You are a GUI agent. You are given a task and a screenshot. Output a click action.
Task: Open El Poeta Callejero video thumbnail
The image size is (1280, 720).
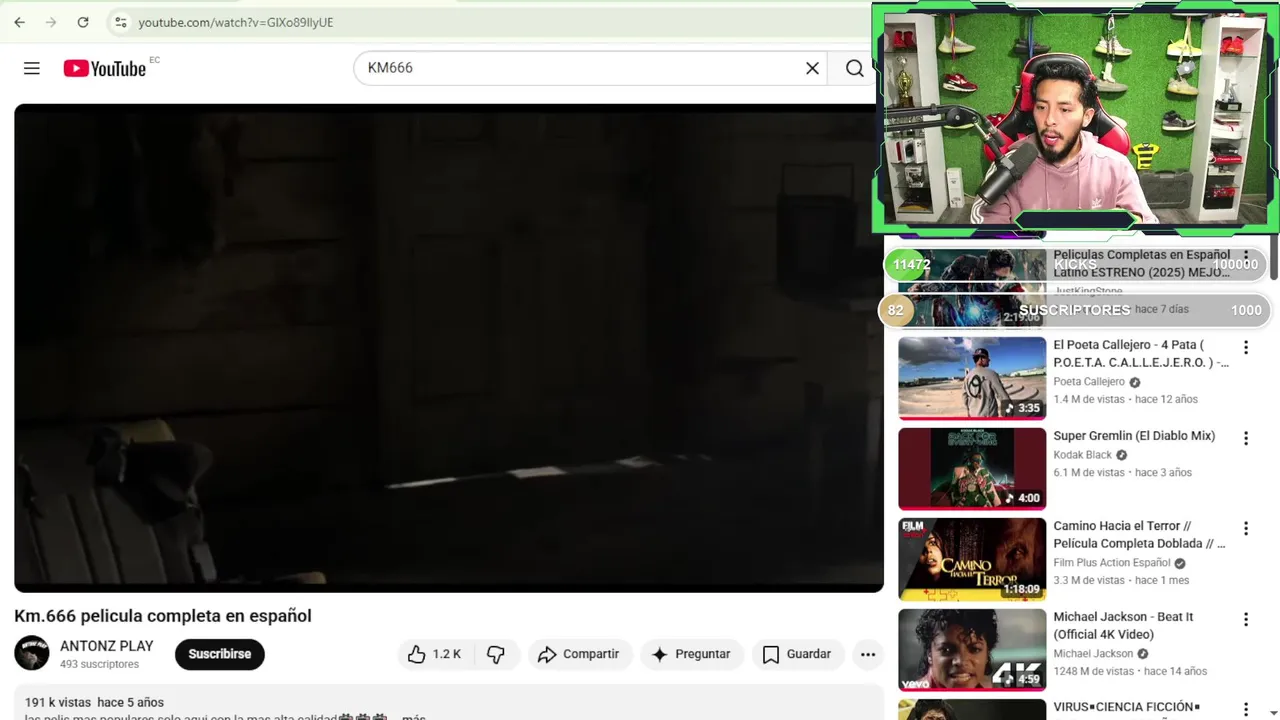click(x=972, y=378)
